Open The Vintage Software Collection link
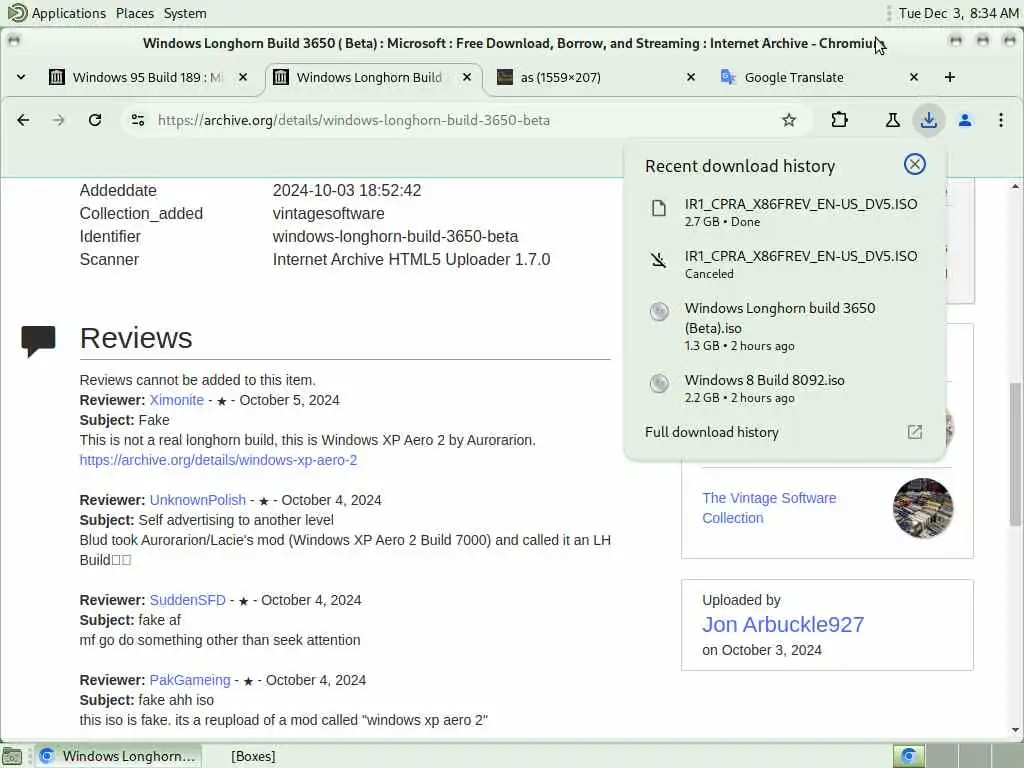This screenshot has height=768, width=1024. [x=769, y=507]
